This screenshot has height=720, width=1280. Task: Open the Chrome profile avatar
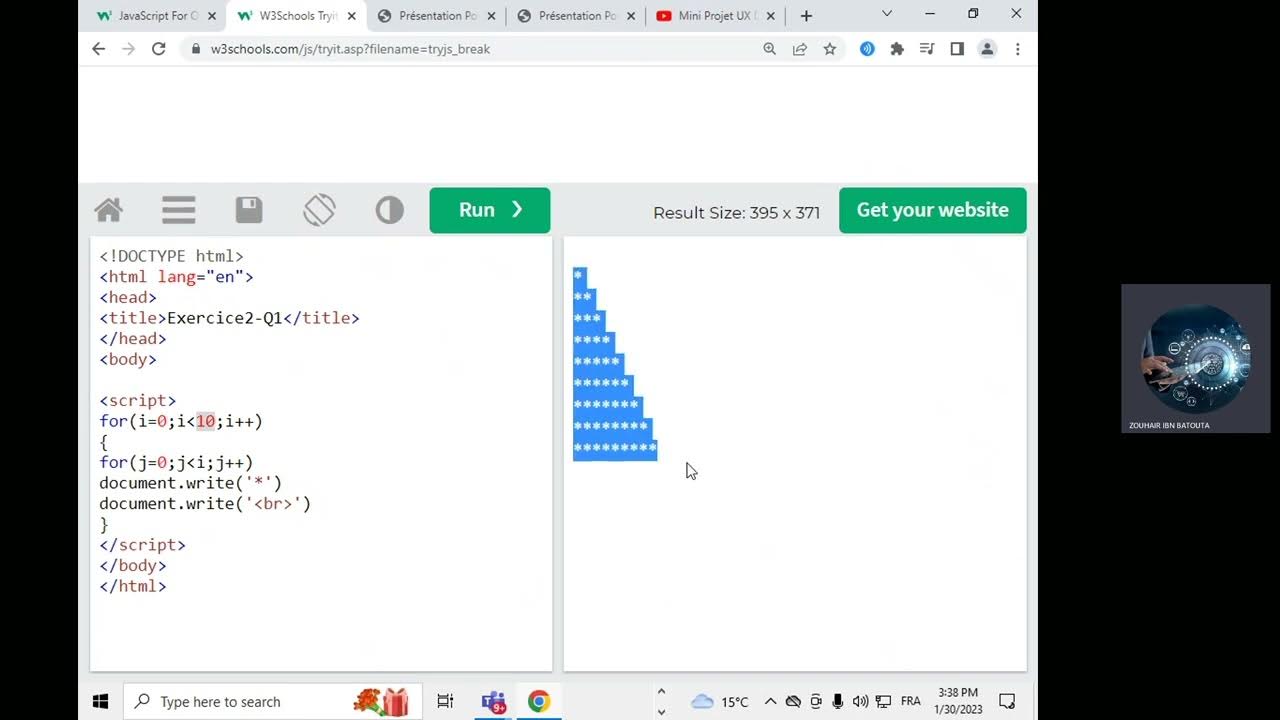[x=987, y=48]
